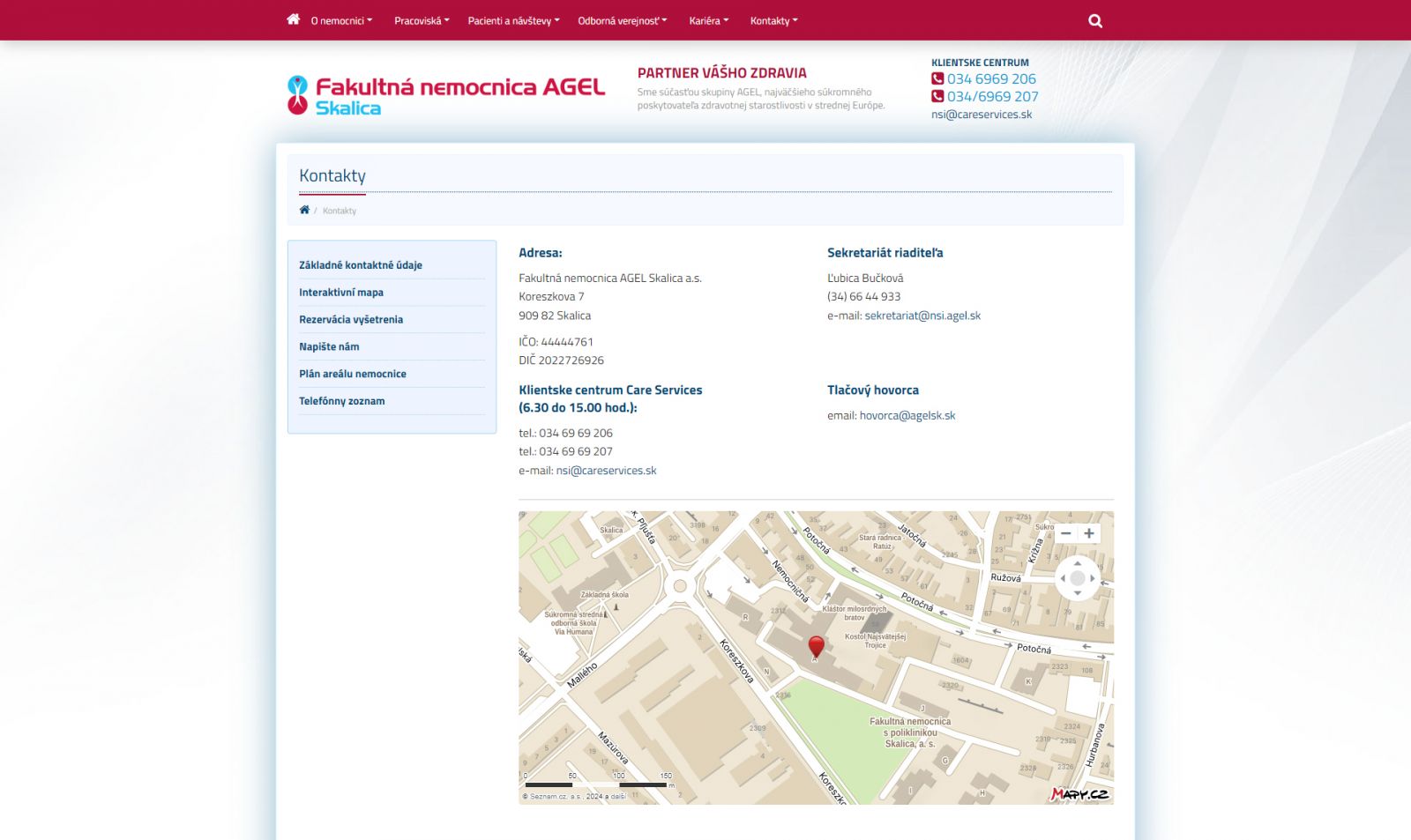
Task: Click the Fakultná nemocnica AGEL Skalica logo
Action: click(x=446, y=95)
